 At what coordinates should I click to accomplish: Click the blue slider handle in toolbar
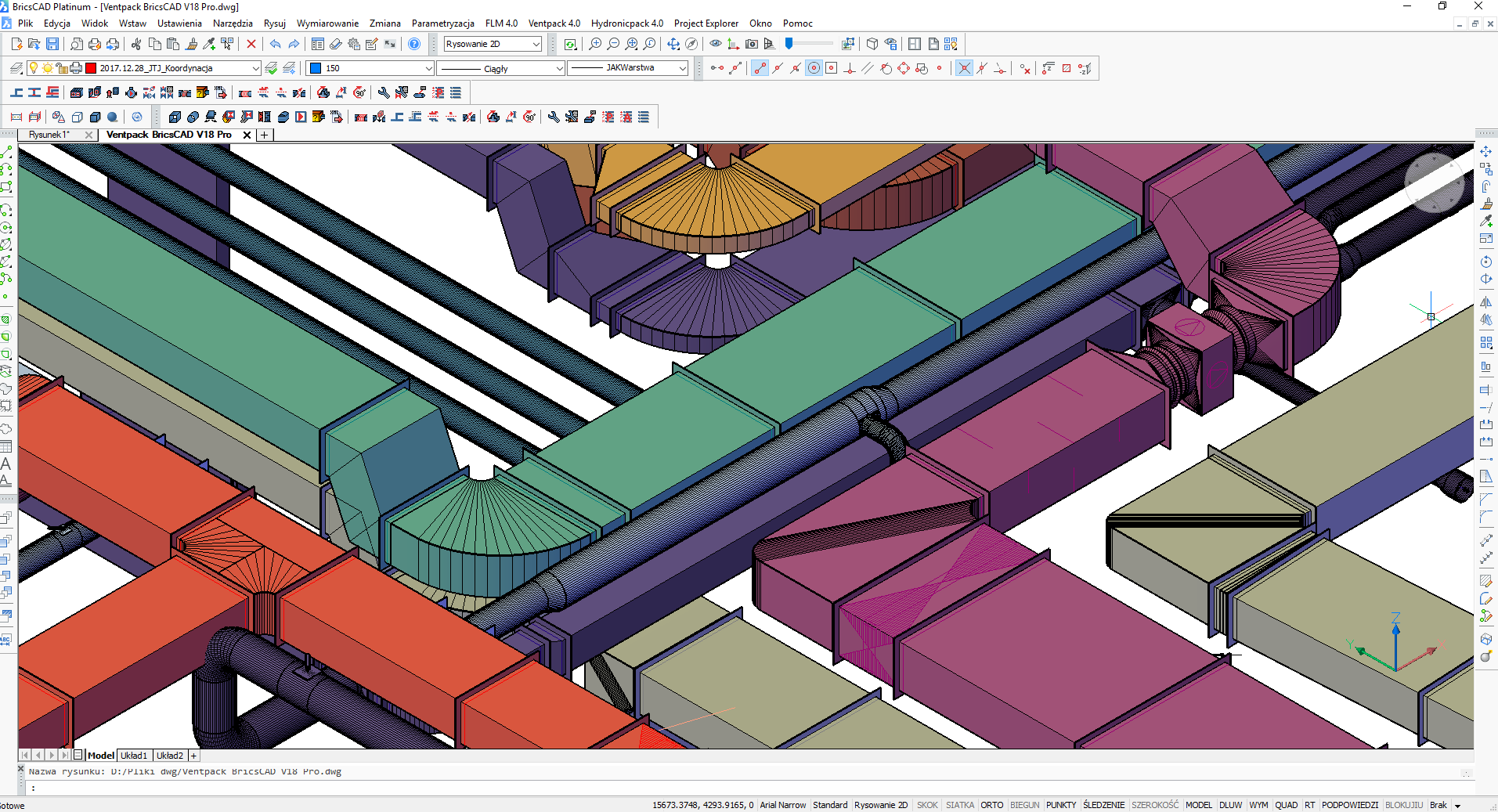coord(789,44)
